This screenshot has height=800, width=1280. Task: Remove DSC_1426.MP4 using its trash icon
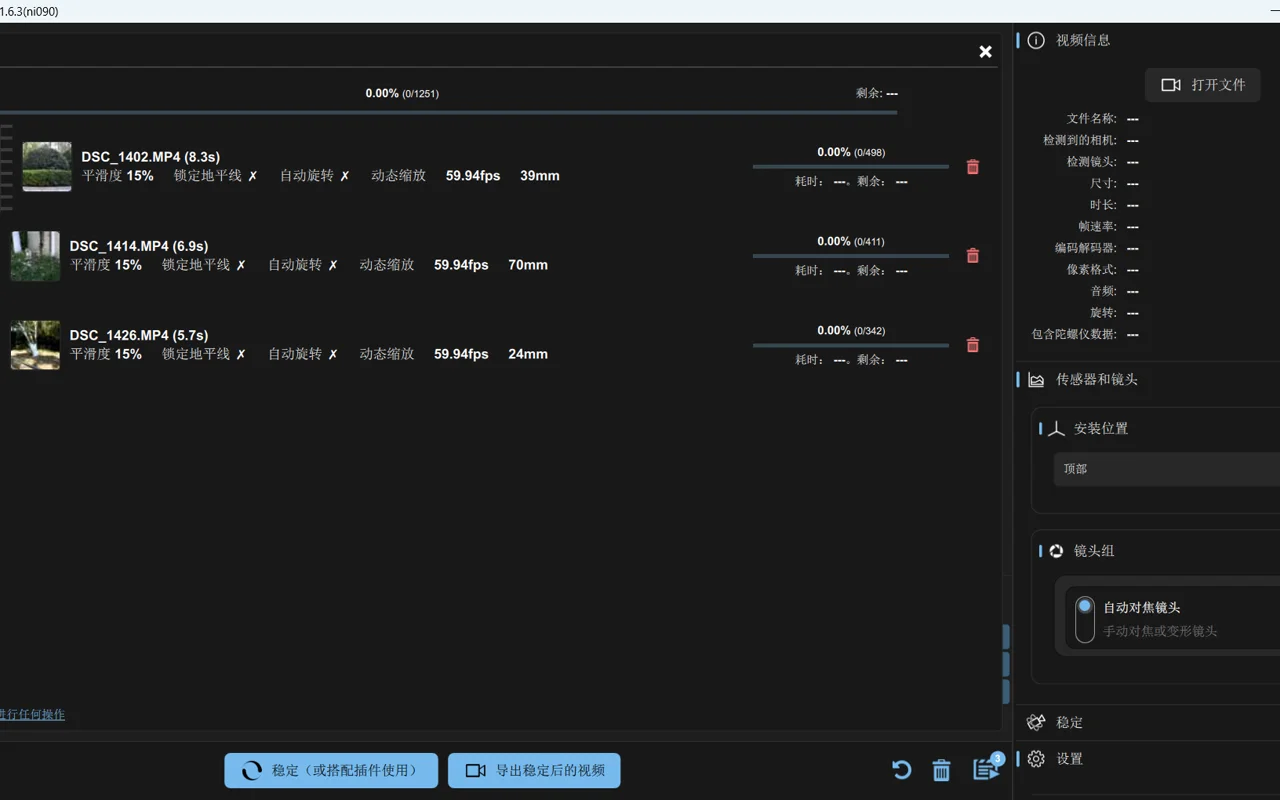972,345
